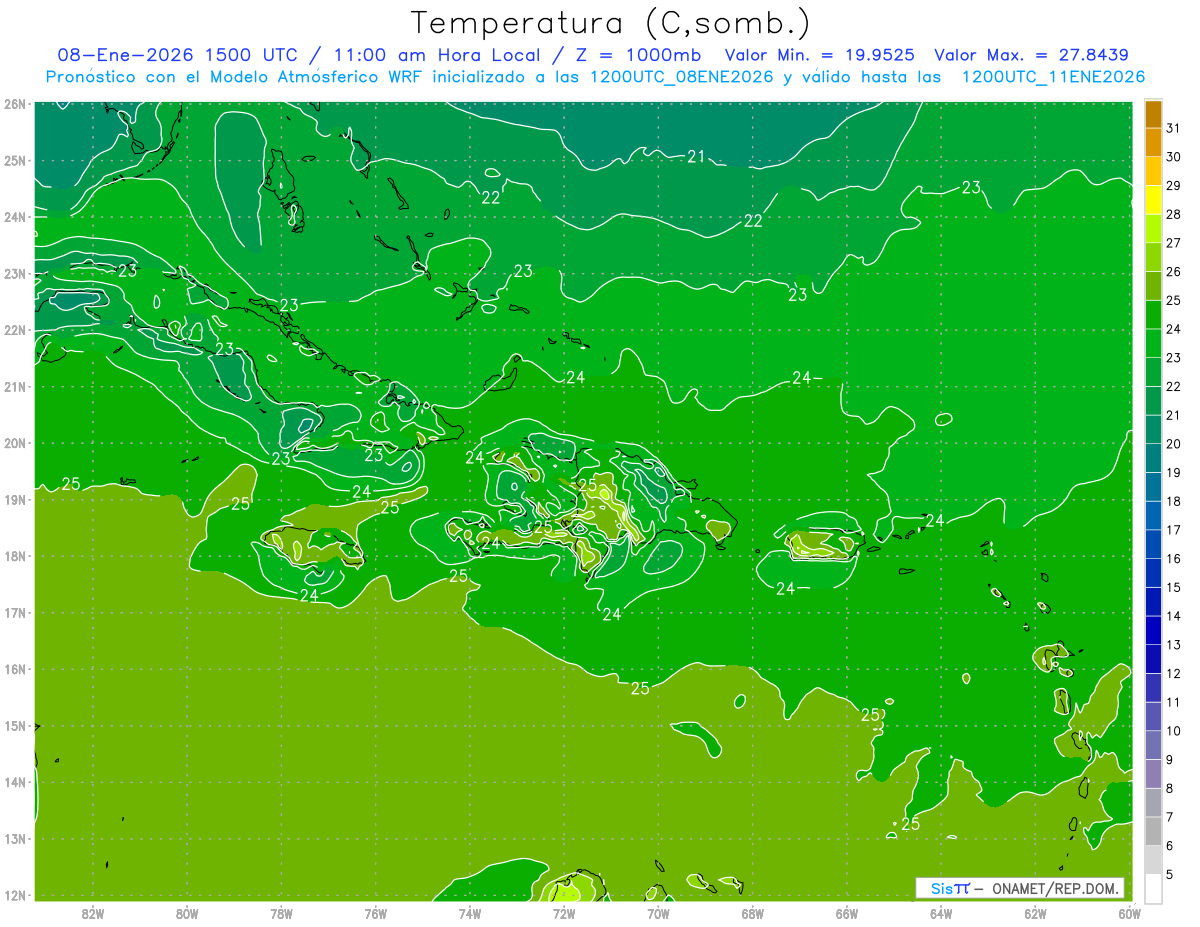
Task: Pick the orange swatch between 30 and 31
Action: coord(1153,142)
